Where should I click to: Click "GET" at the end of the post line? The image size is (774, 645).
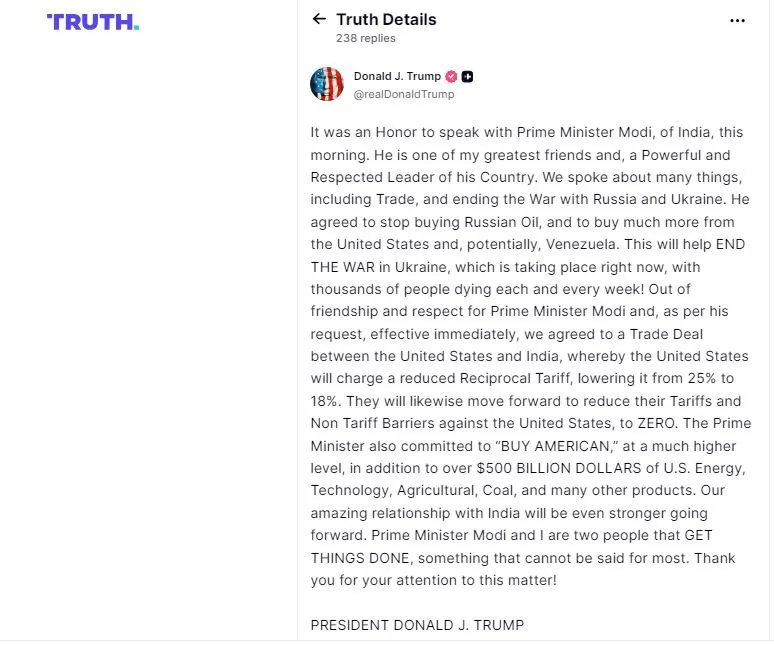(696, 535)
